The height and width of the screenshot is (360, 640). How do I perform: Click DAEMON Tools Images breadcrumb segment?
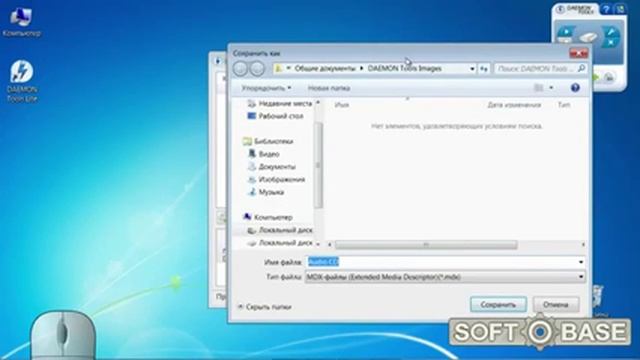pyautogui.click(x=404, y=69)
